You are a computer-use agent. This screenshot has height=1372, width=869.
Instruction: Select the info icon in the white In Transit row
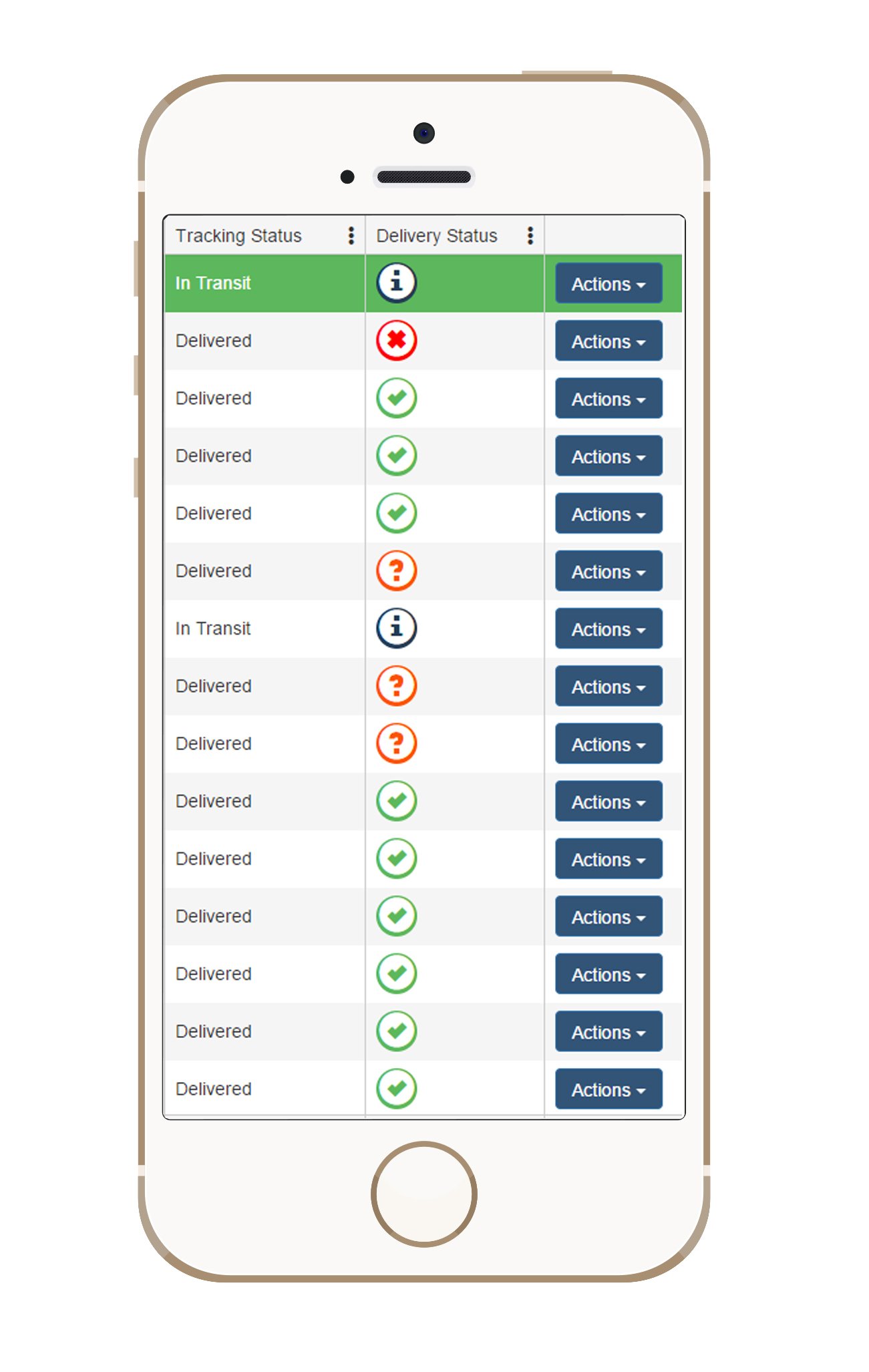[x=396, y=629]
